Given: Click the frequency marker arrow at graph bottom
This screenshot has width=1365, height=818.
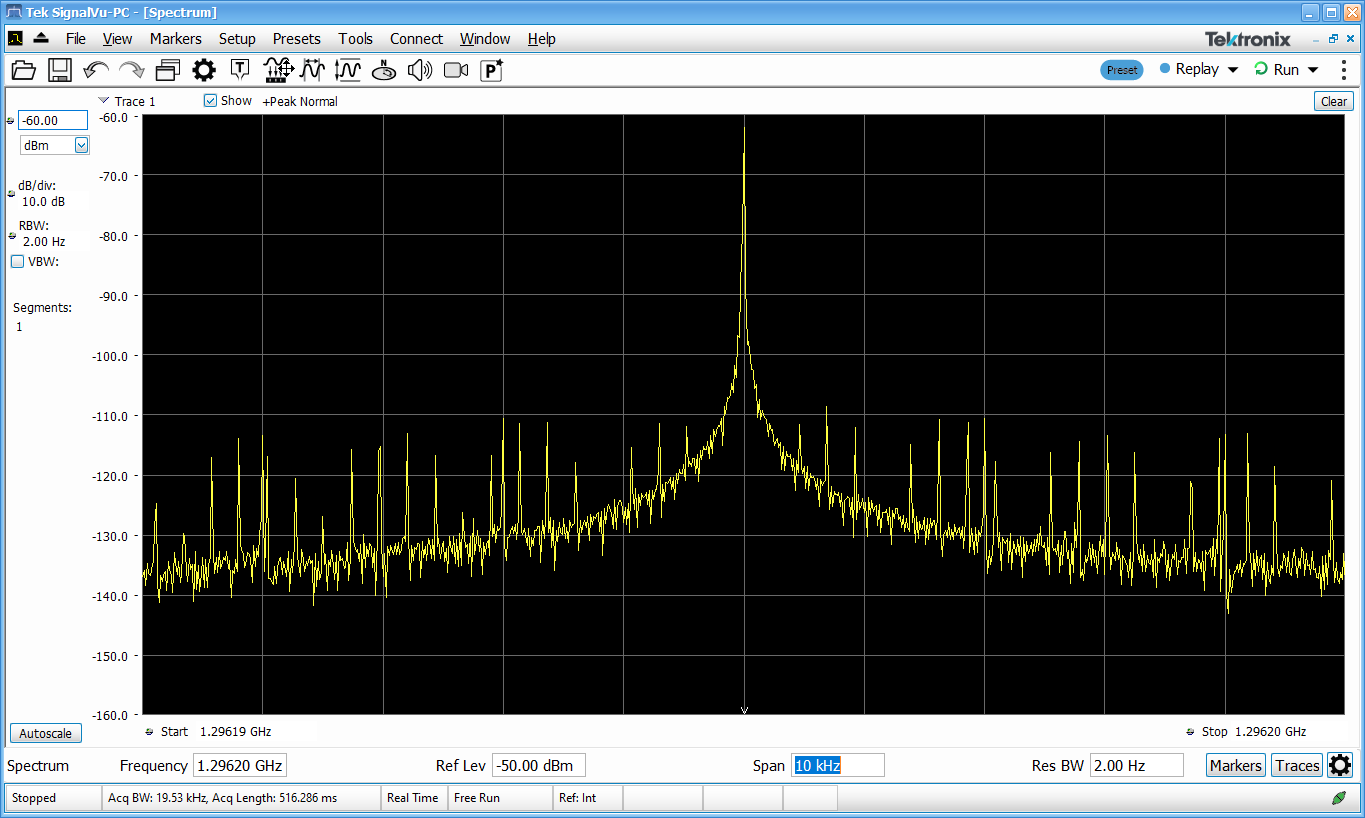Looking at the screenshot, I should (x=744, y=710).
